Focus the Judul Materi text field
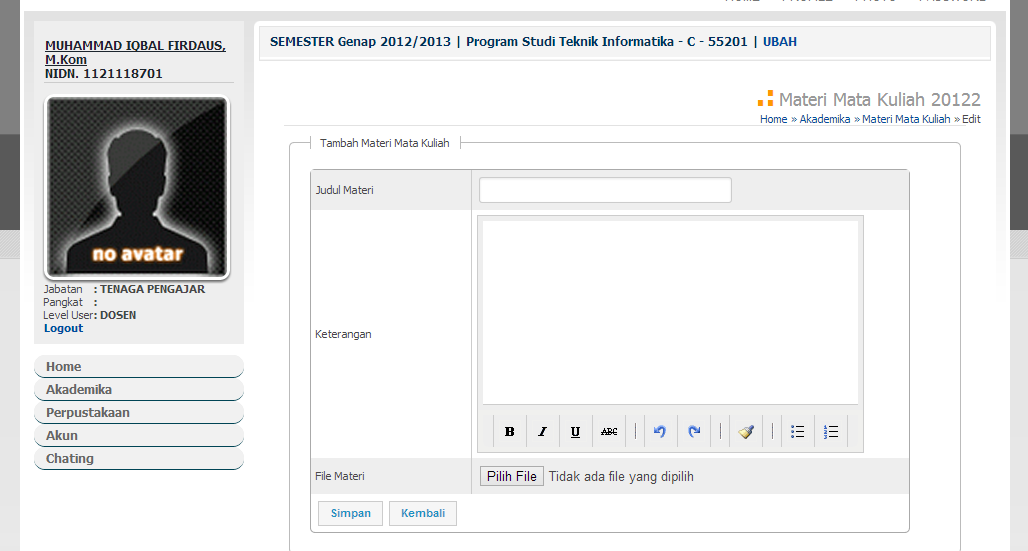 tap(605, 190)
